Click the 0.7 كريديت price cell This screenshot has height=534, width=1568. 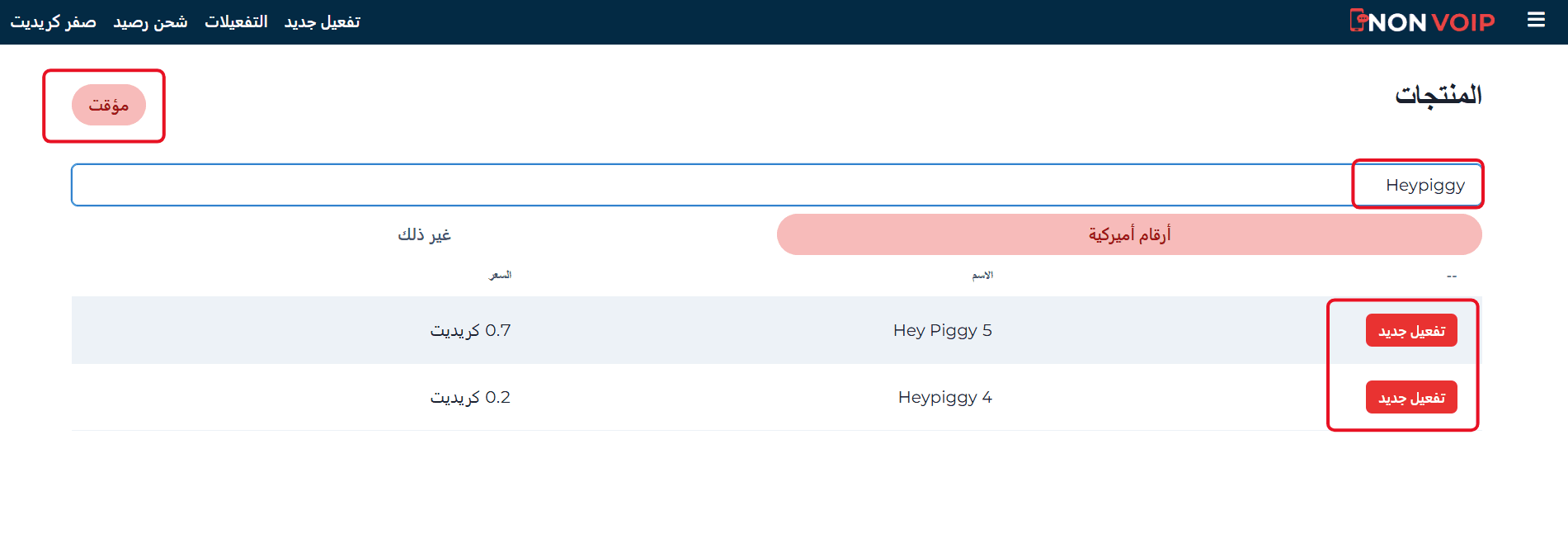pos(470,330)
